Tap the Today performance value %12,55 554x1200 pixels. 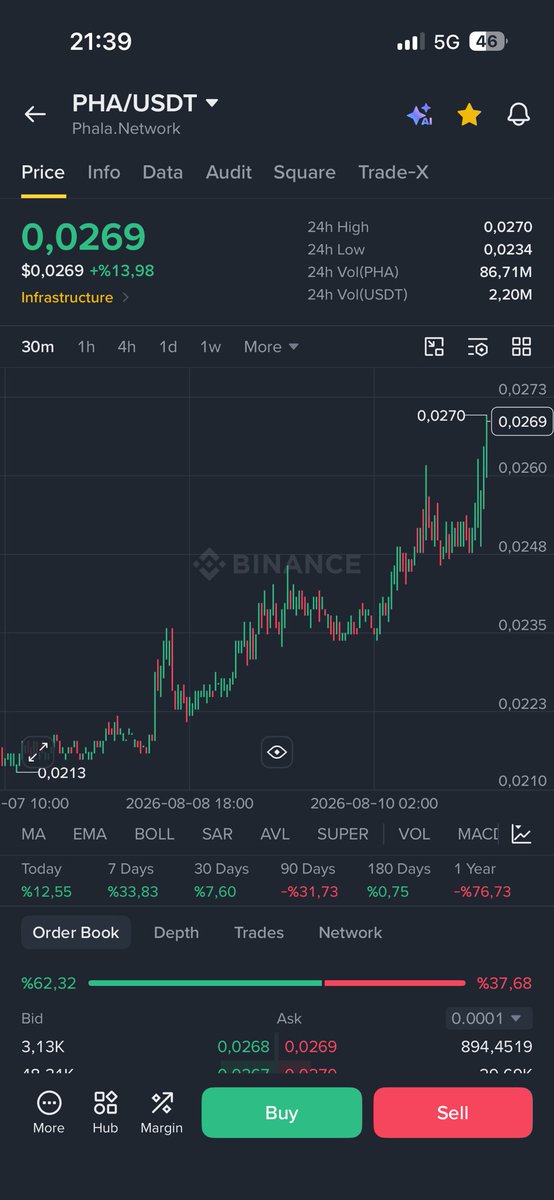pyautogui.click(x=47, y=891)
